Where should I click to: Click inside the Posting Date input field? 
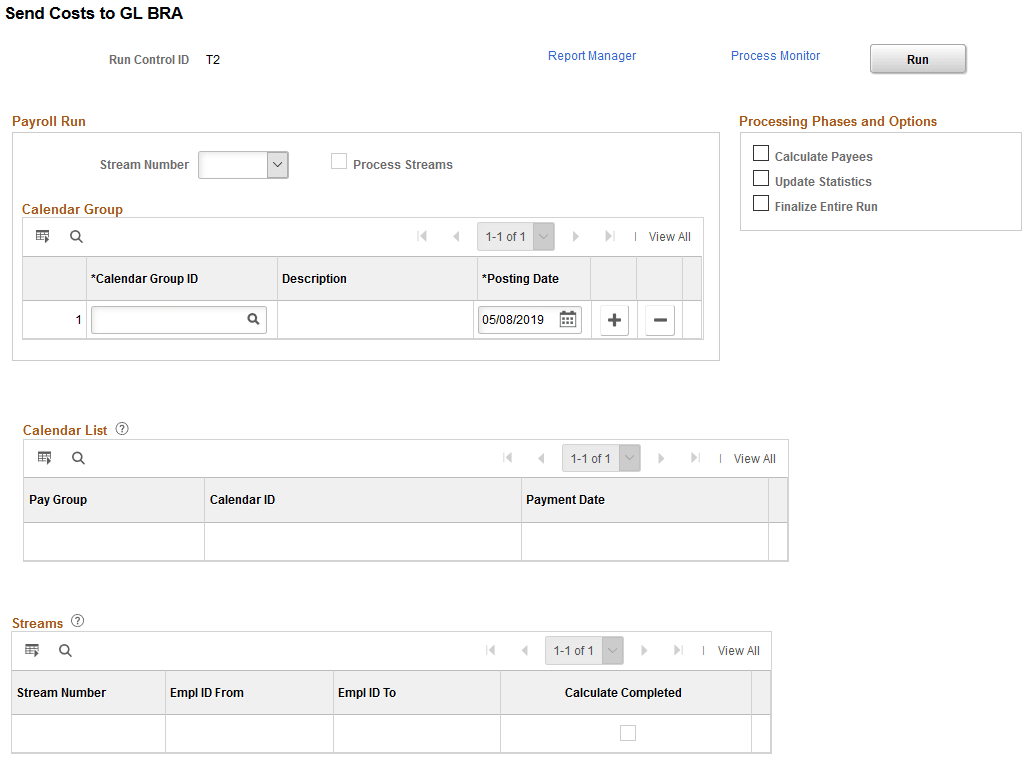point(522,319)
